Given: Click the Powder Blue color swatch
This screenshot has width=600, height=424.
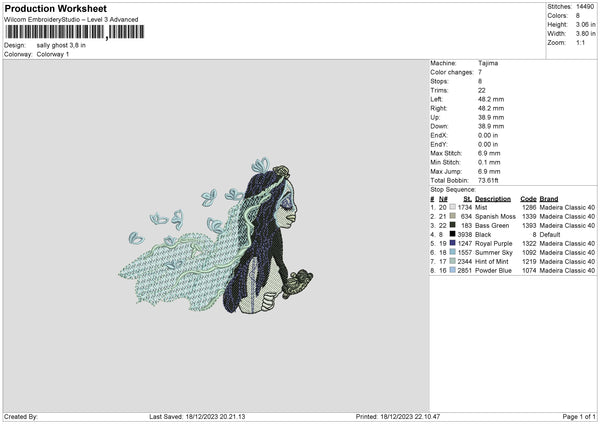Looking at the screenshot, I should point(453,270).
